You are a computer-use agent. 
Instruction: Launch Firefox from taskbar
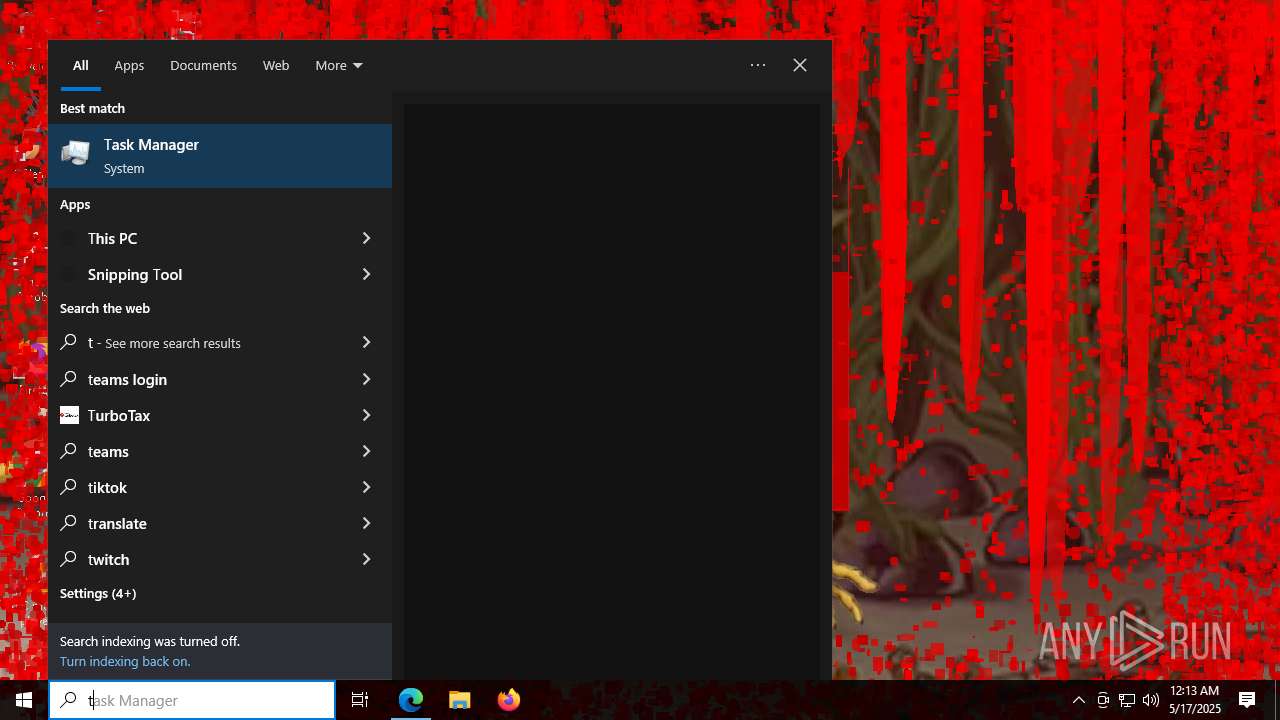[509, 700]
